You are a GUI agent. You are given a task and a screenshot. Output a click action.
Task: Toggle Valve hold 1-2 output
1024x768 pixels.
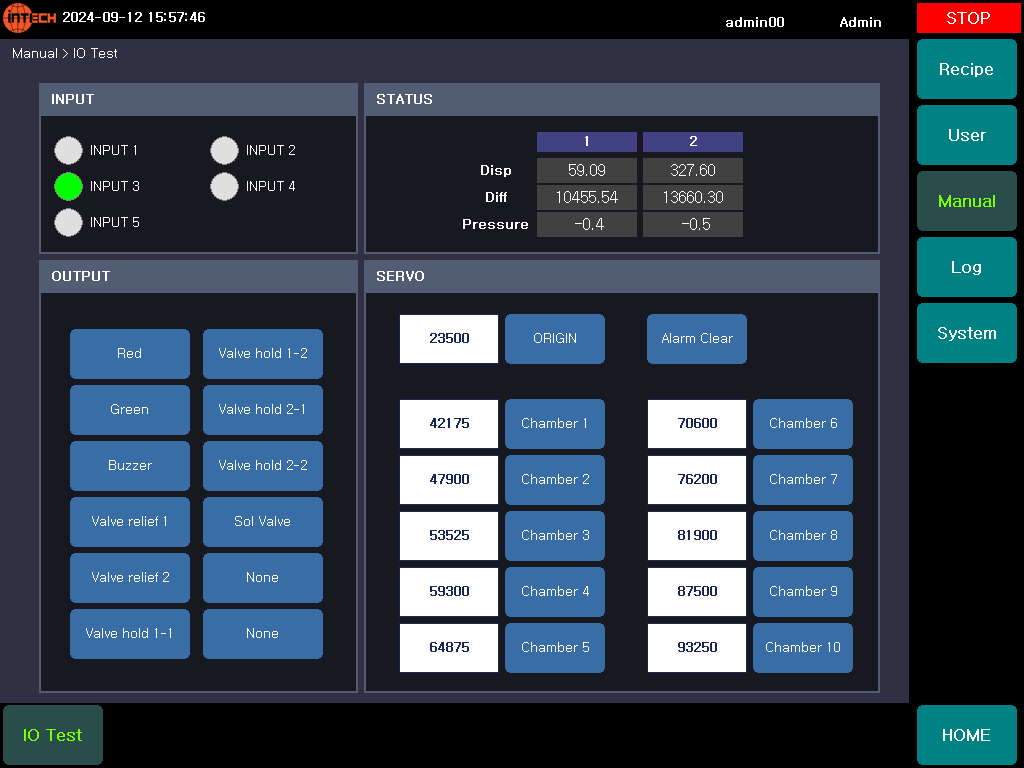coord(262,354)
